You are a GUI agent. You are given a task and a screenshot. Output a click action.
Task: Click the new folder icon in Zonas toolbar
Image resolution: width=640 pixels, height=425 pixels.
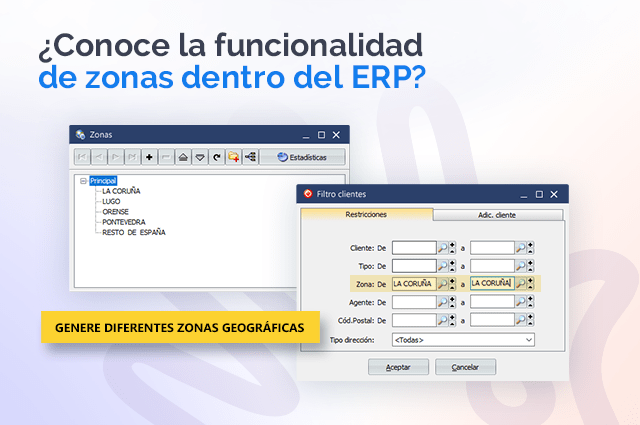(x=232, y=157)
